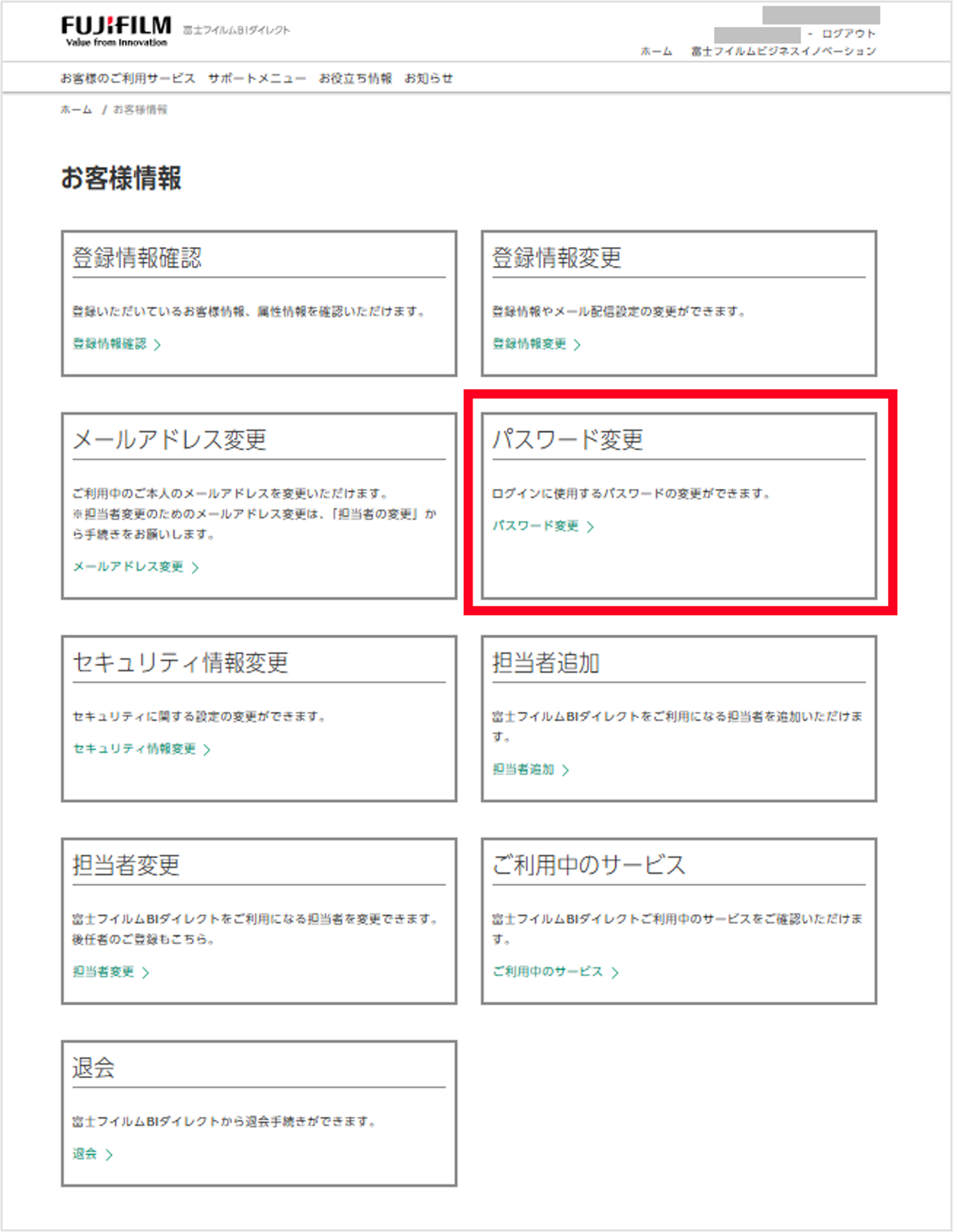953x1232 pixels.
Task: Click the chevron next to セキュリティ情報変更 link
Action: (x=207, y=749)
